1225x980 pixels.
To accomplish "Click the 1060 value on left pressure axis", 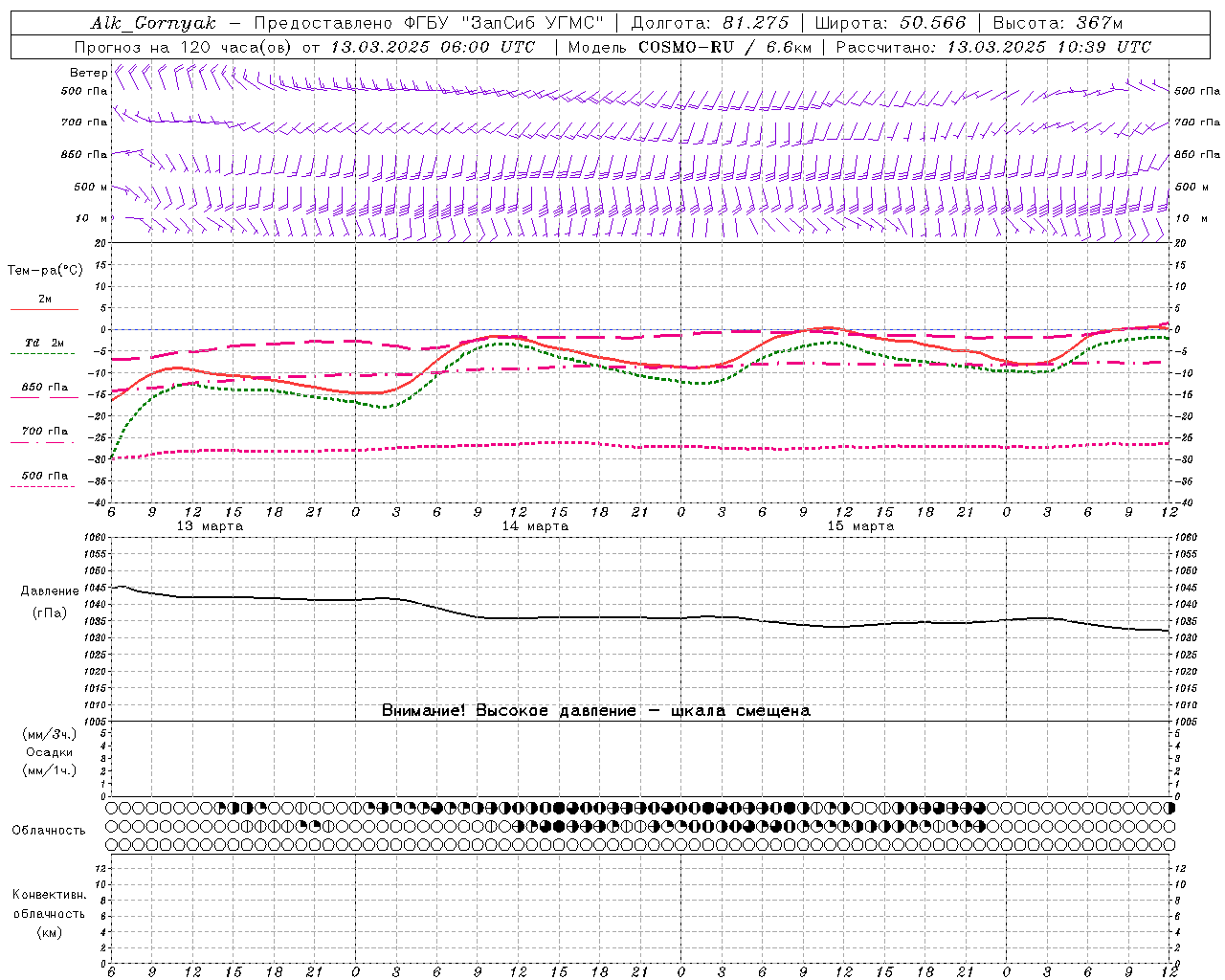I will (96, 538).
